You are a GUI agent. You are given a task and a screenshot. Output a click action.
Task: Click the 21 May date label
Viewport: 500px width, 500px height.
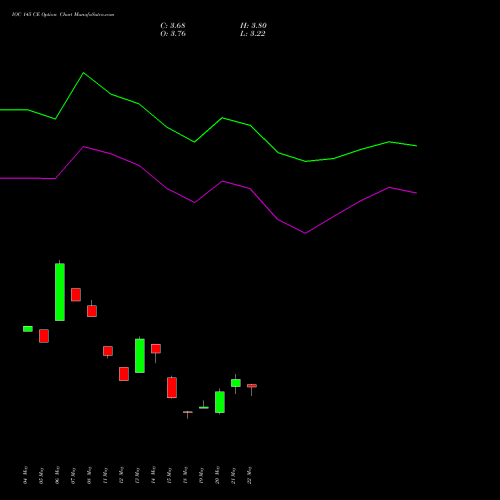click(x=234, y=475)
